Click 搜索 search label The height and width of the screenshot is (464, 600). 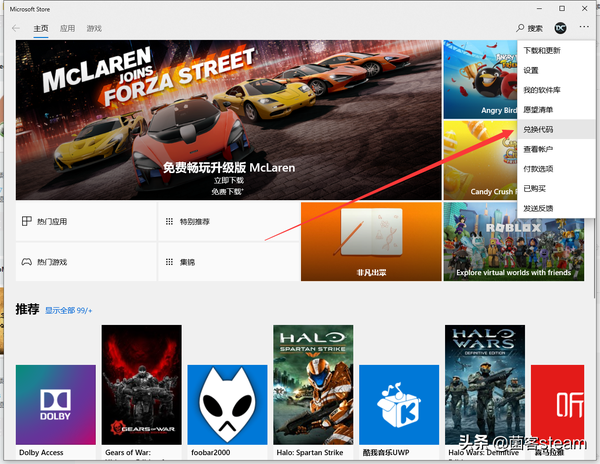click(x=535, y=28)
